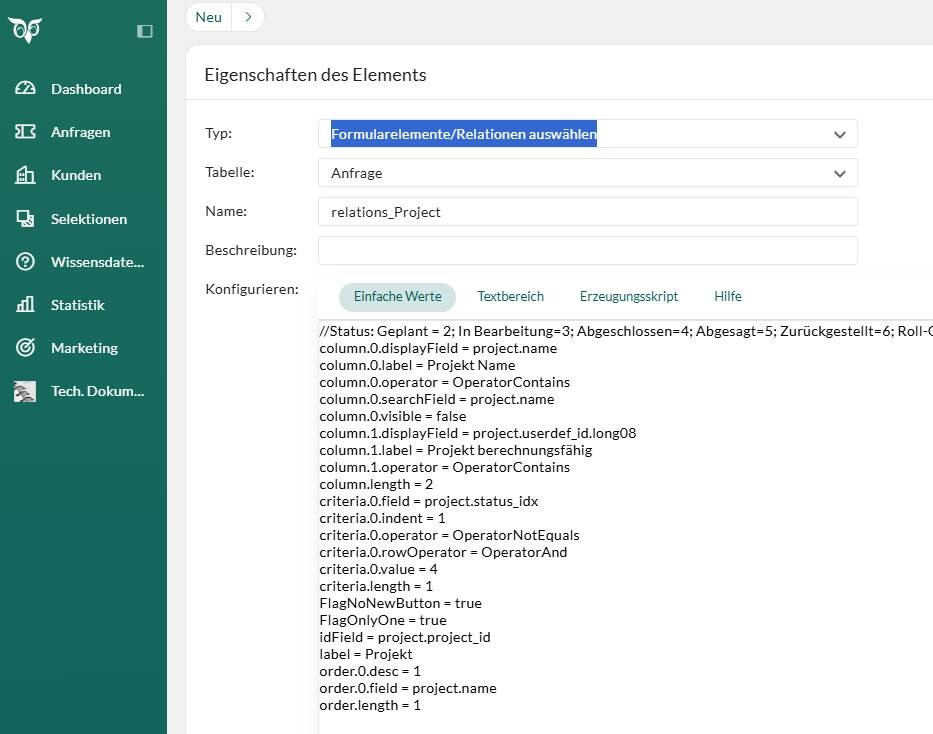Click the line 'idField = project.project_id'
Image resolution: width=933 pixels, height=734 pixels.
pos(405,637)
